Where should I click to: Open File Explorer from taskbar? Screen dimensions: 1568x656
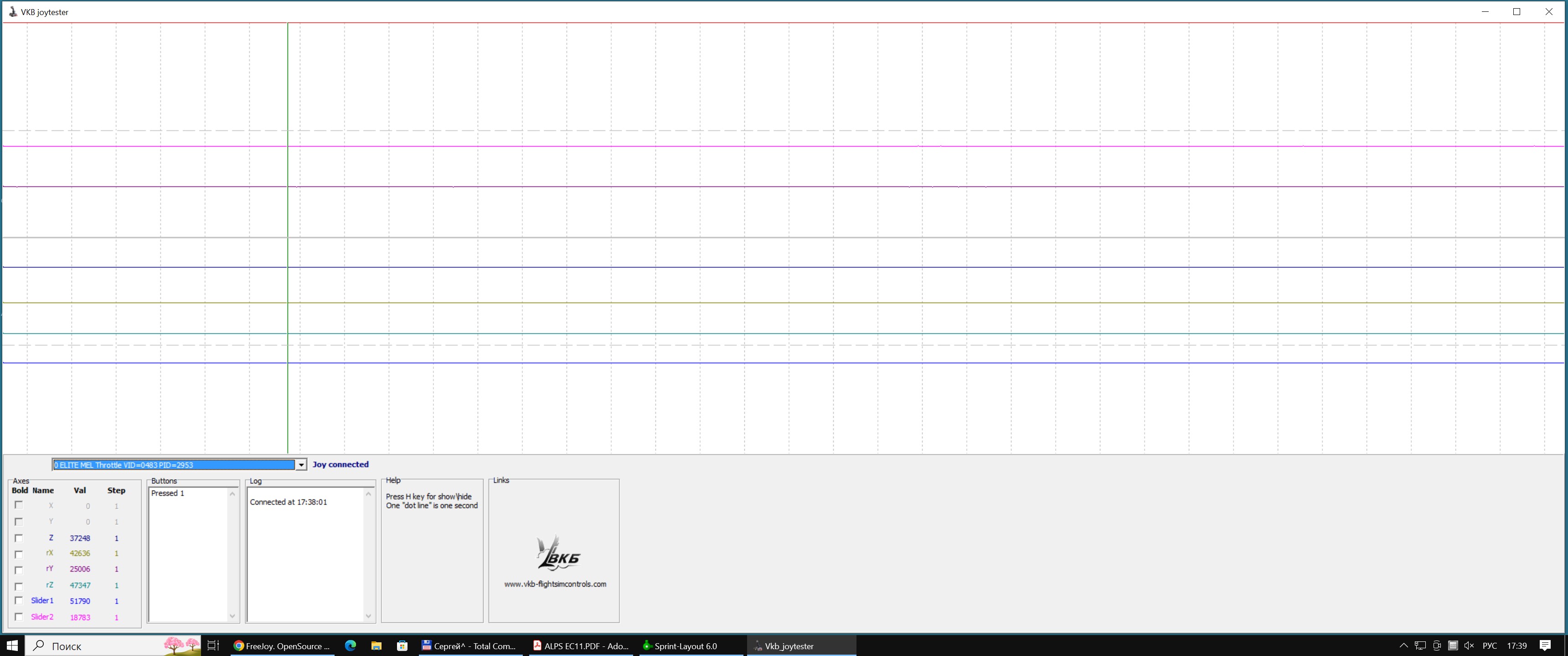[376, 646]
